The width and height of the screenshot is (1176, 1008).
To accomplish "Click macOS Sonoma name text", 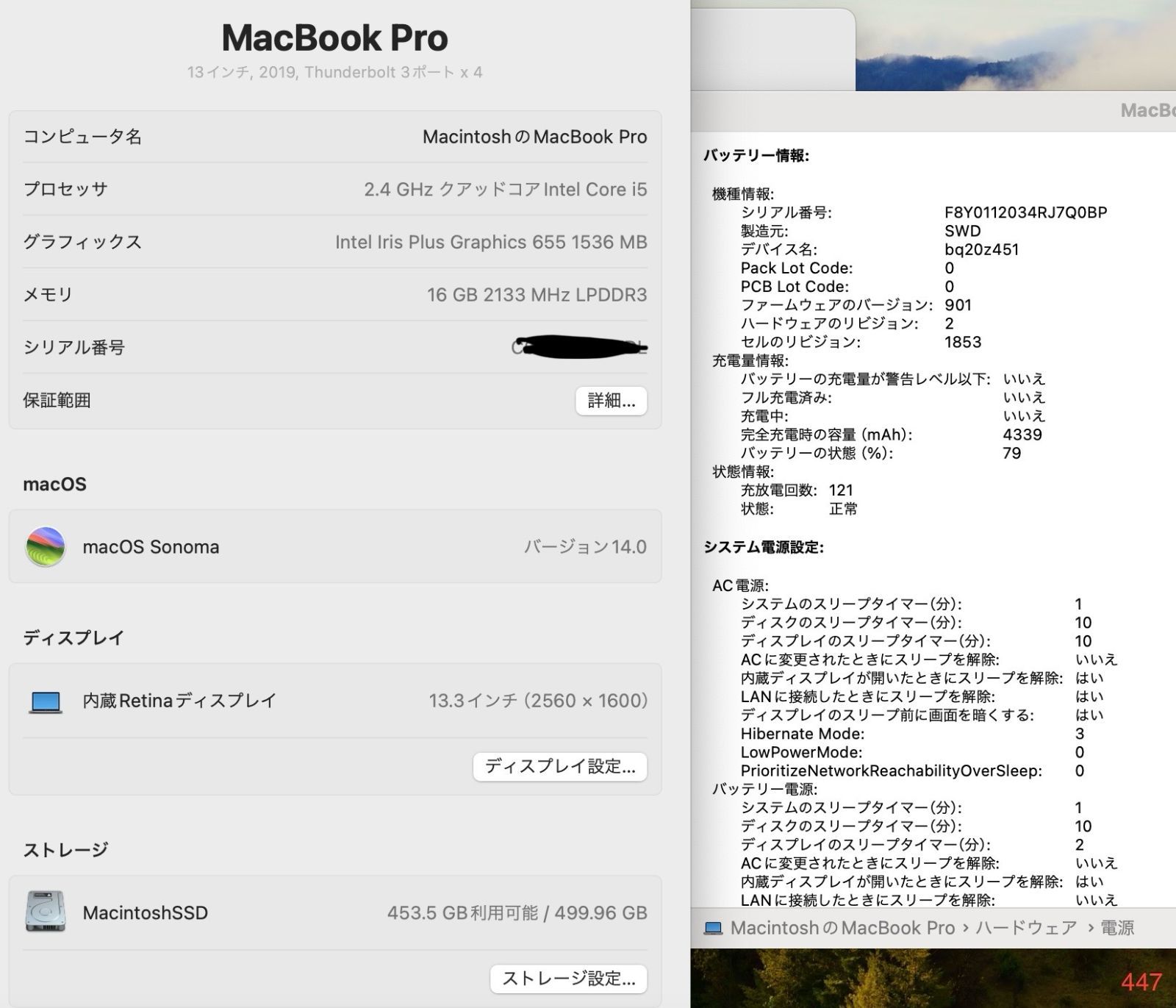I will click(x=151, y=547).
